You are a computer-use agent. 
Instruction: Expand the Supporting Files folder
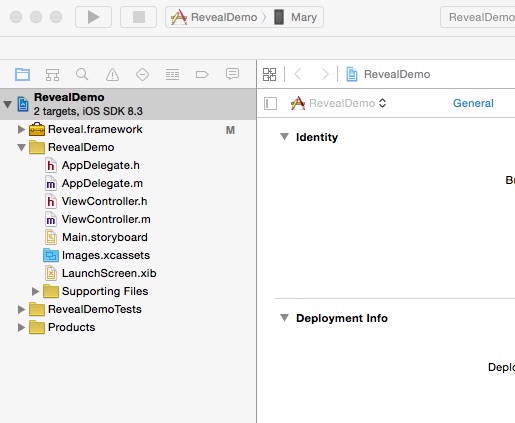35,291
